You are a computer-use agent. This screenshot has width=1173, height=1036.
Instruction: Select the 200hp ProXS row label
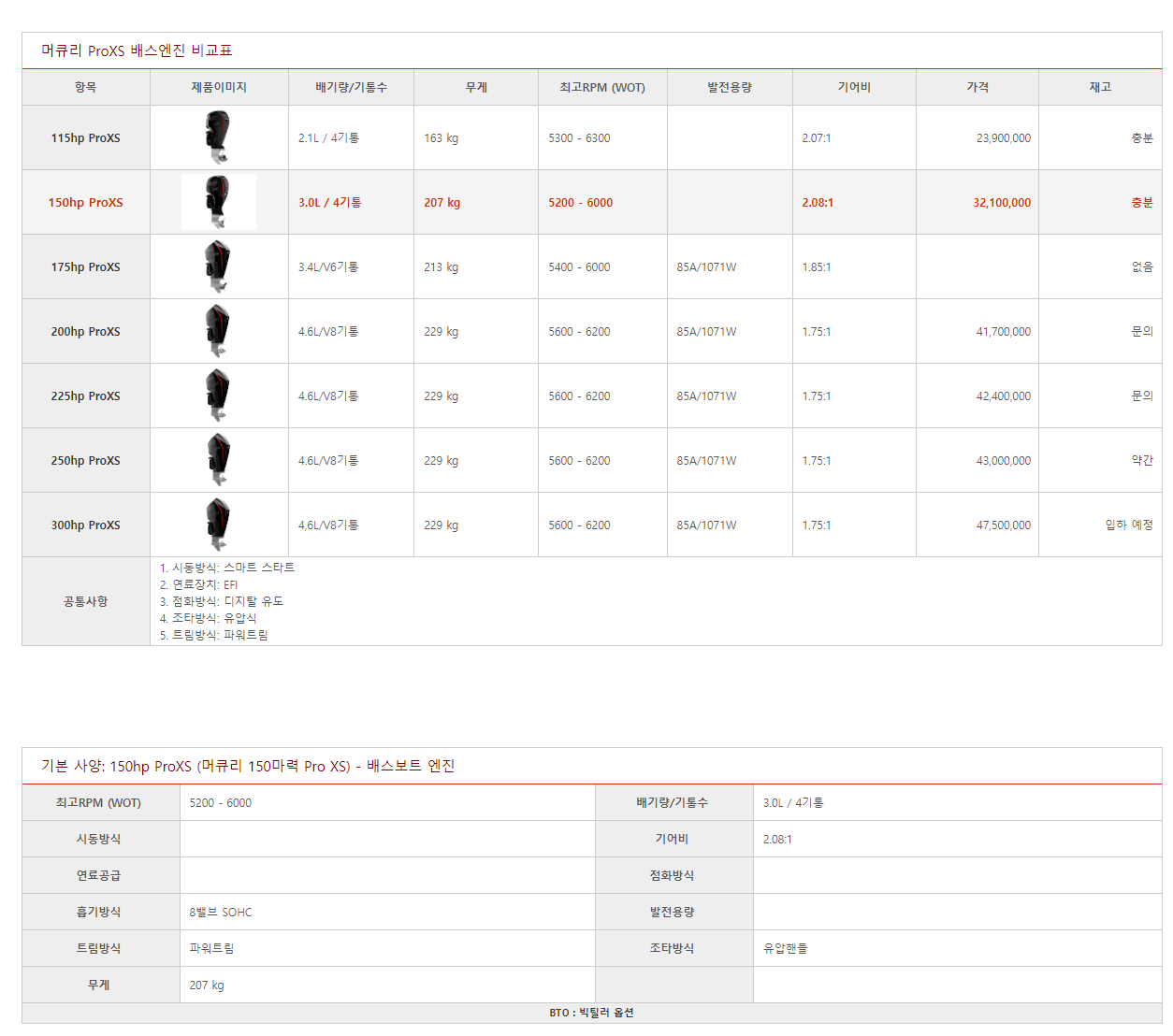tap(86, 331)
